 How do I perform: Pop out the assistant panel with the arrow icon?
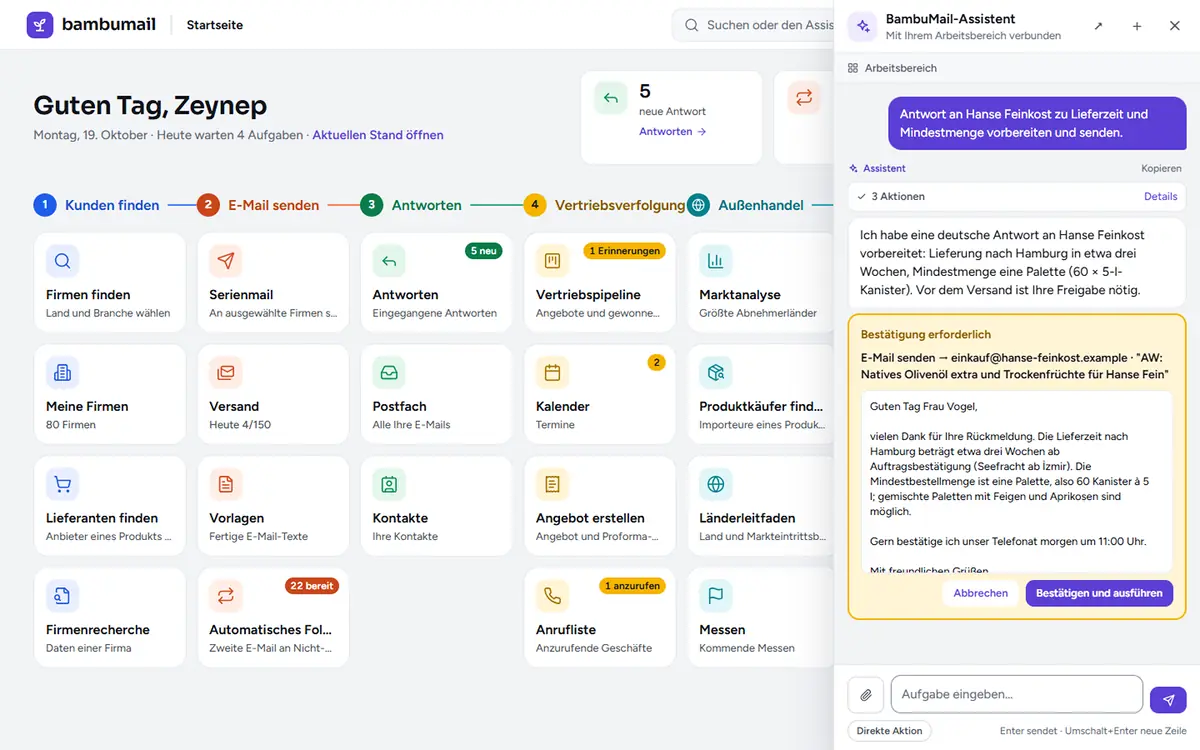point(1099,26)
